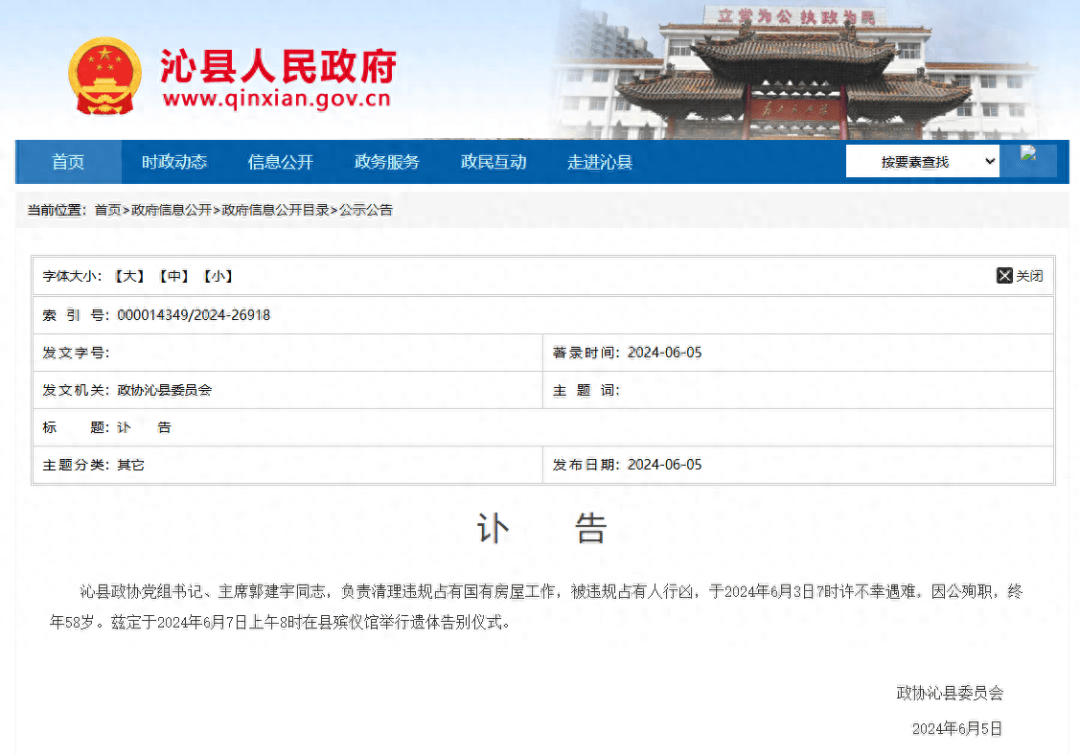Viewport: 1080px width, 755px height.
Task: Click the 著录时间 date 2024-06-05
Action: click(x=665, y=353)
